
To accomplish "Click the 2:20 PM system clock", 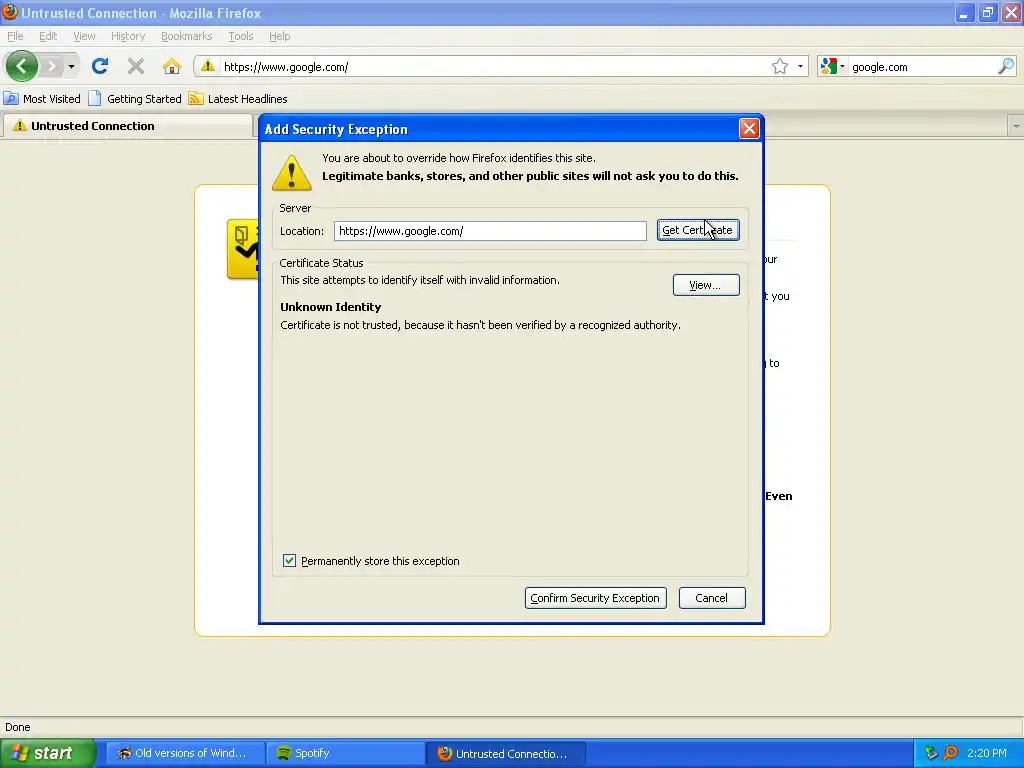I will coord(987,753).
